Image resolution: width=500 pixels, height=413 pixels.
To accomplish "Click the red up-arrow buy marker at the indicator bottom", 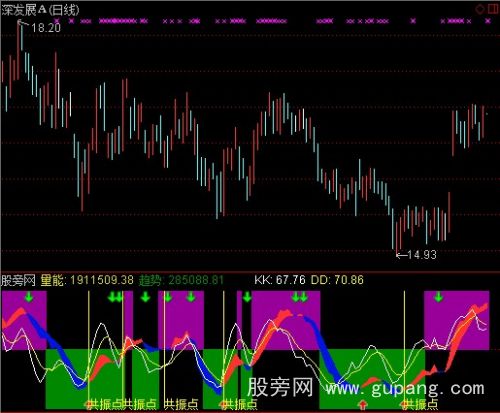I will pos(362,405).
